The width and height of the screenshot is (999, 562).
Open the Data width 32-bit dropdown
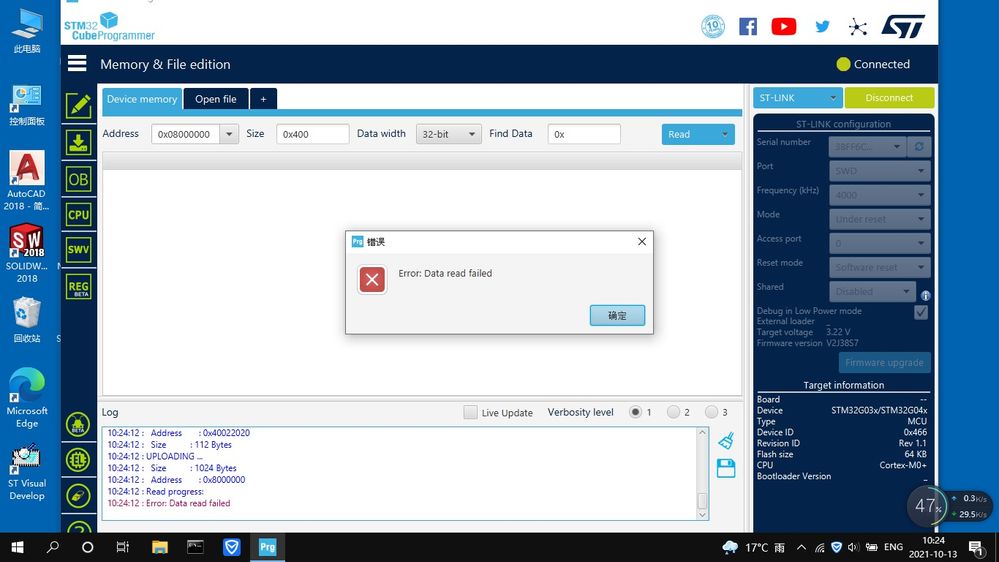coord(449,134)
